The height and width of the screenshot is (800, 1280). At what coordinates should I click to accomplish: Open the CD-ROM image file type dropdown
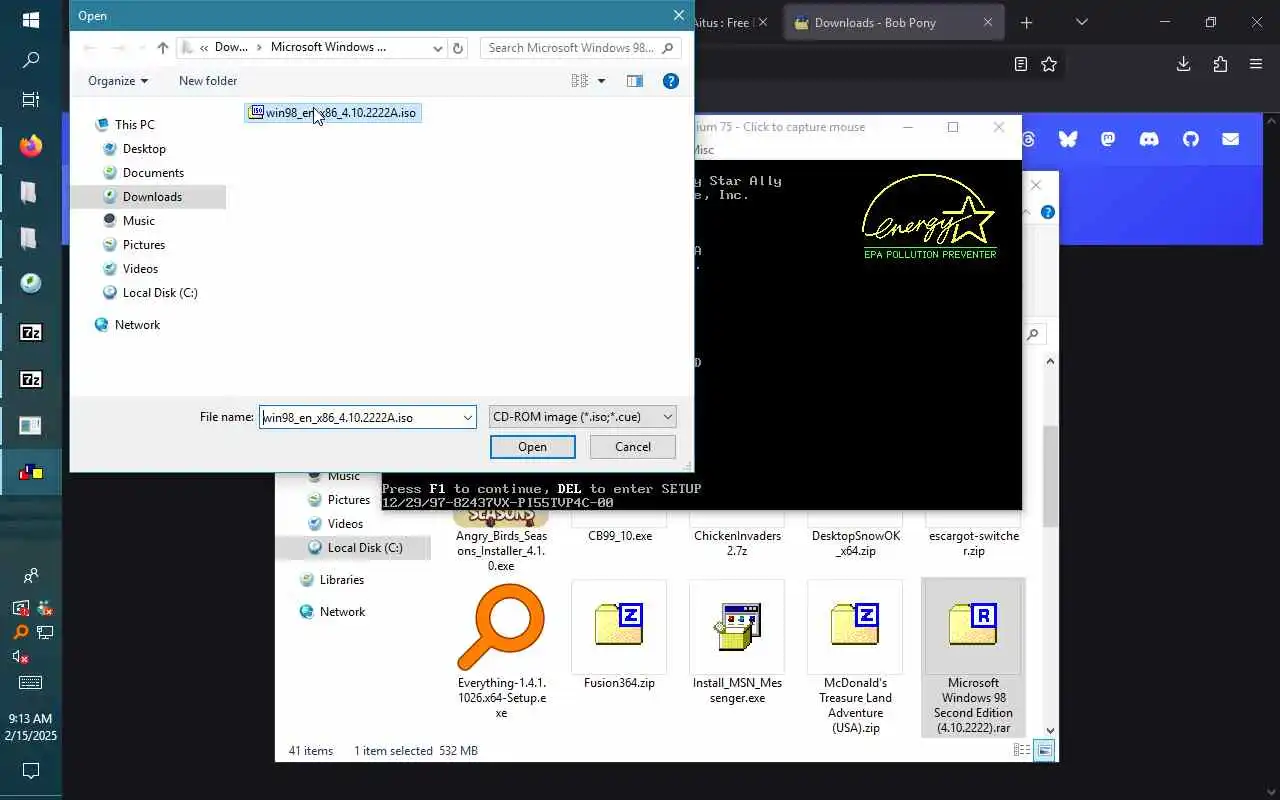[x=583, y=417]
